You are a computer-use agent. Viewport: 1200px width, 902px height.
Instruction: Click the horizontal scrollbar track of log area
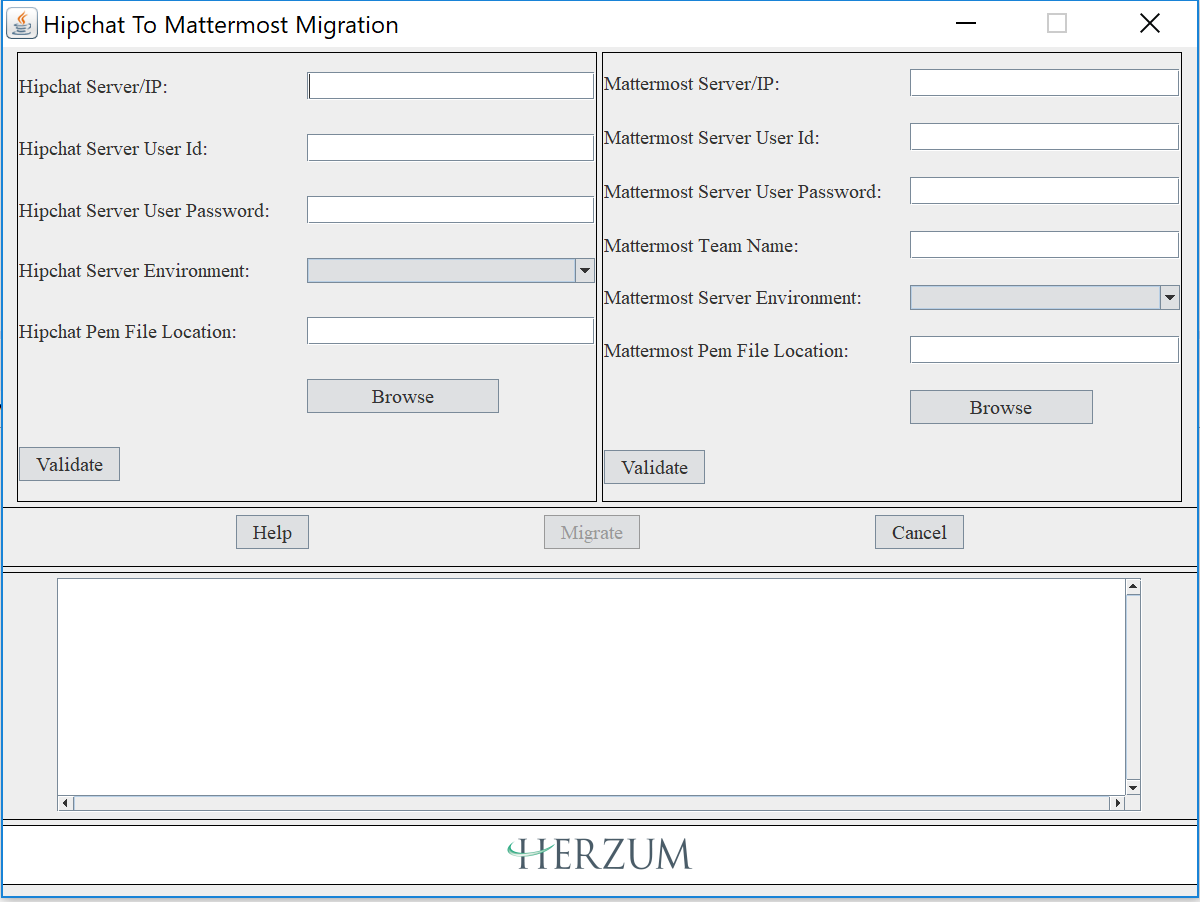point(591,803)
